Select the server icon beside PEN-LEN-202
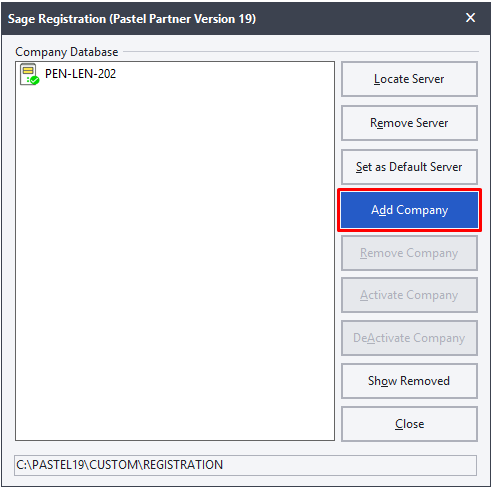493x489 pixels. click(29, 74)
